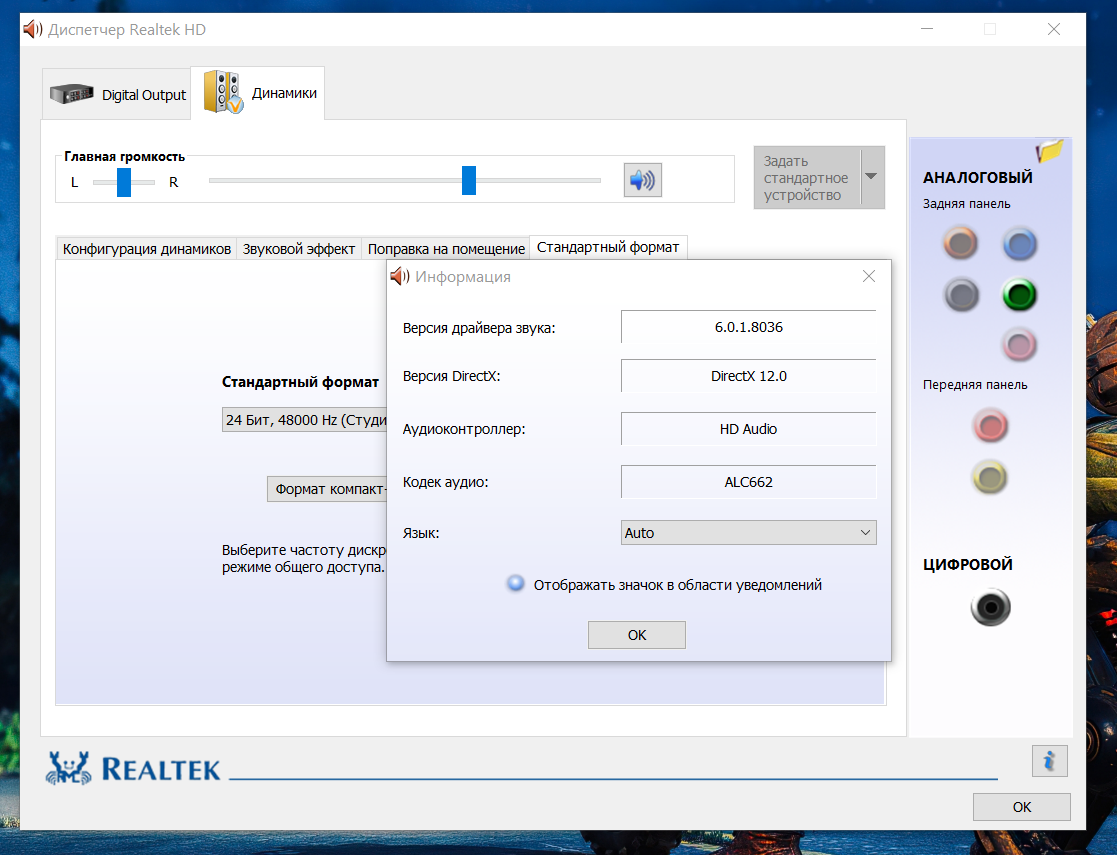Viewport: 1117px width, 855px height.
Task: Click the gray rear panel jack
Action: [x=962, y=295]
